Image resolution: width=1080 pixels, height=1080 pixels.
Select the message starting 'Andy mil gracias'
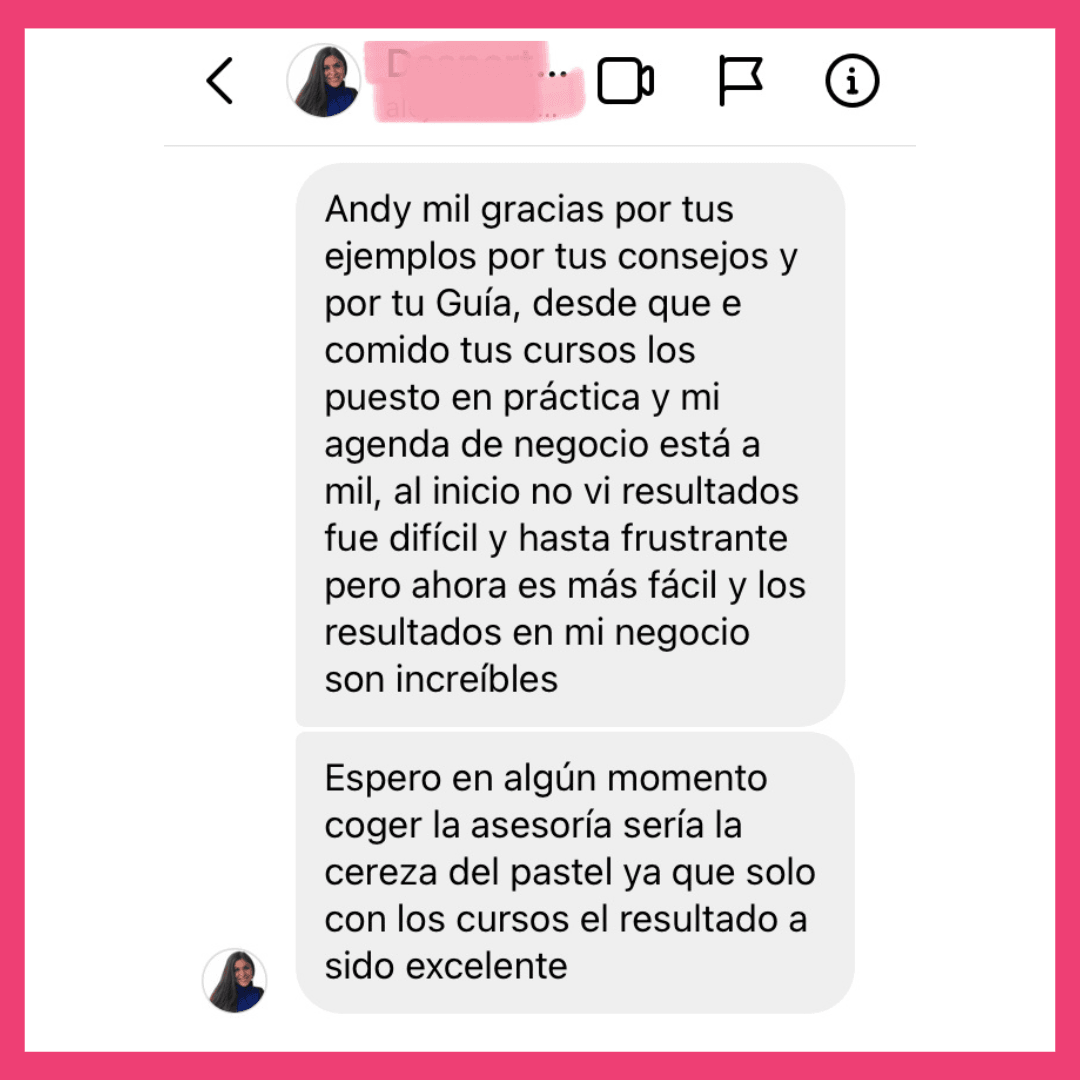(570, 444)
